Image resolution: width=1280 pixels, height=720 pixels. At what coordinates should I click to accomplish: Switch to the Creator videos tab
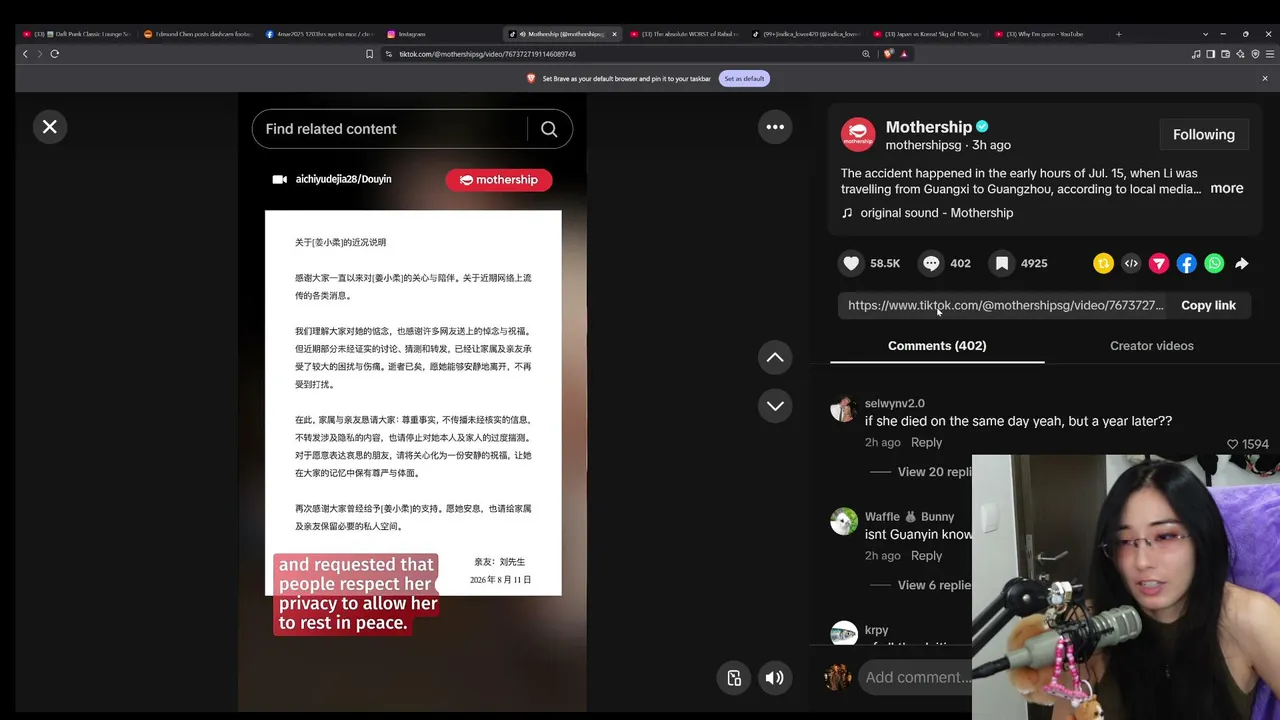coord(1152,346)
